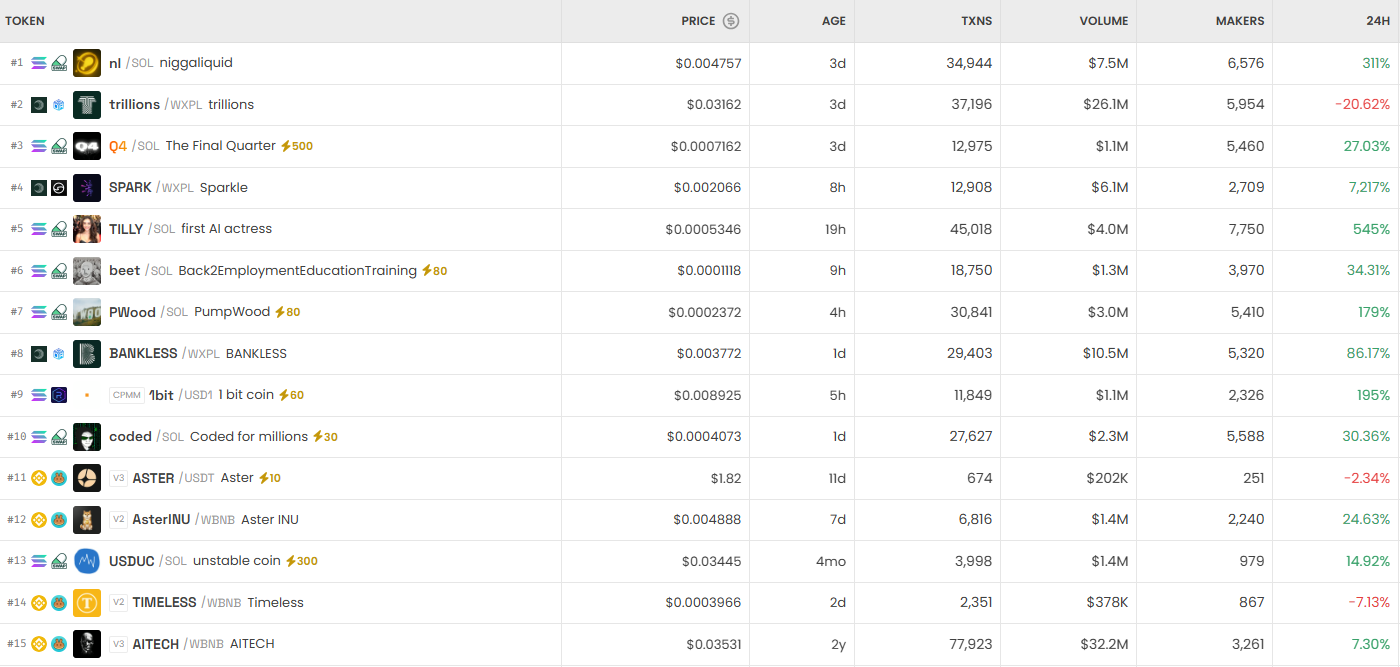The image size is (1400, 667).
Task: Click the 5,320 makers for BANKLESS
Action: 1246,354
